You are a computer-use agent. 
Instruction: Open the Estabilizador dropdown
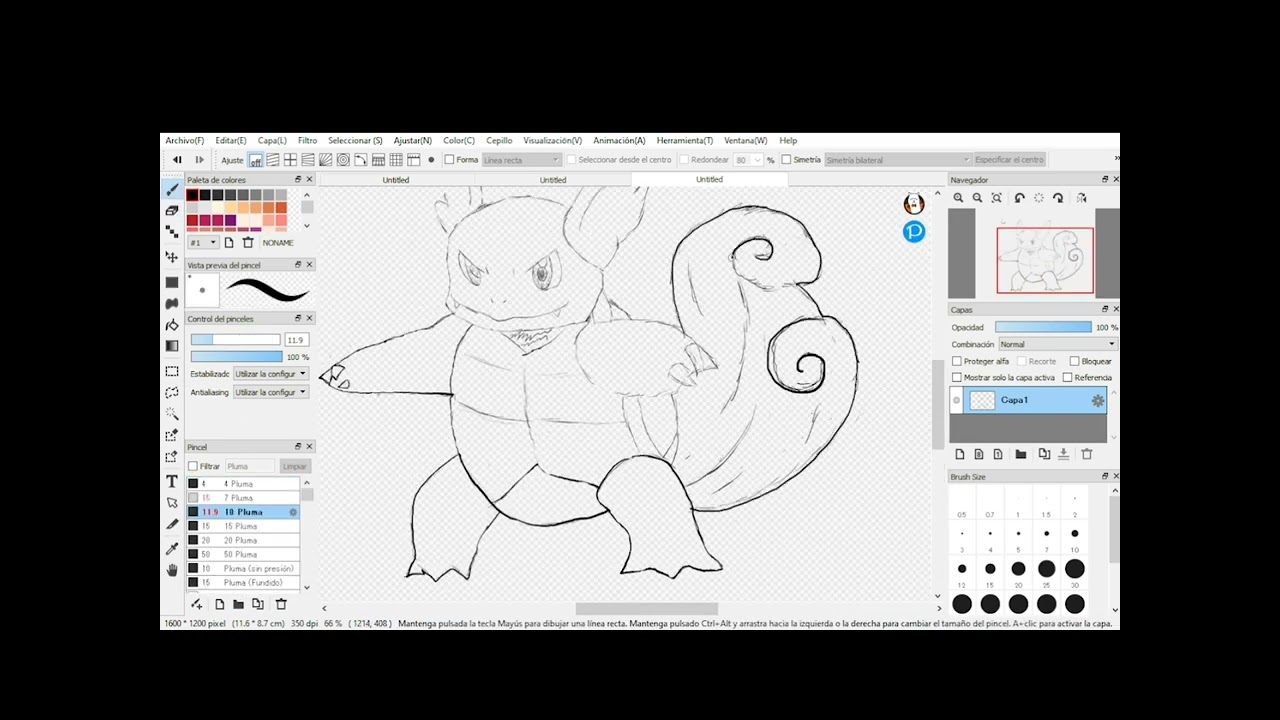click(270, 374)
